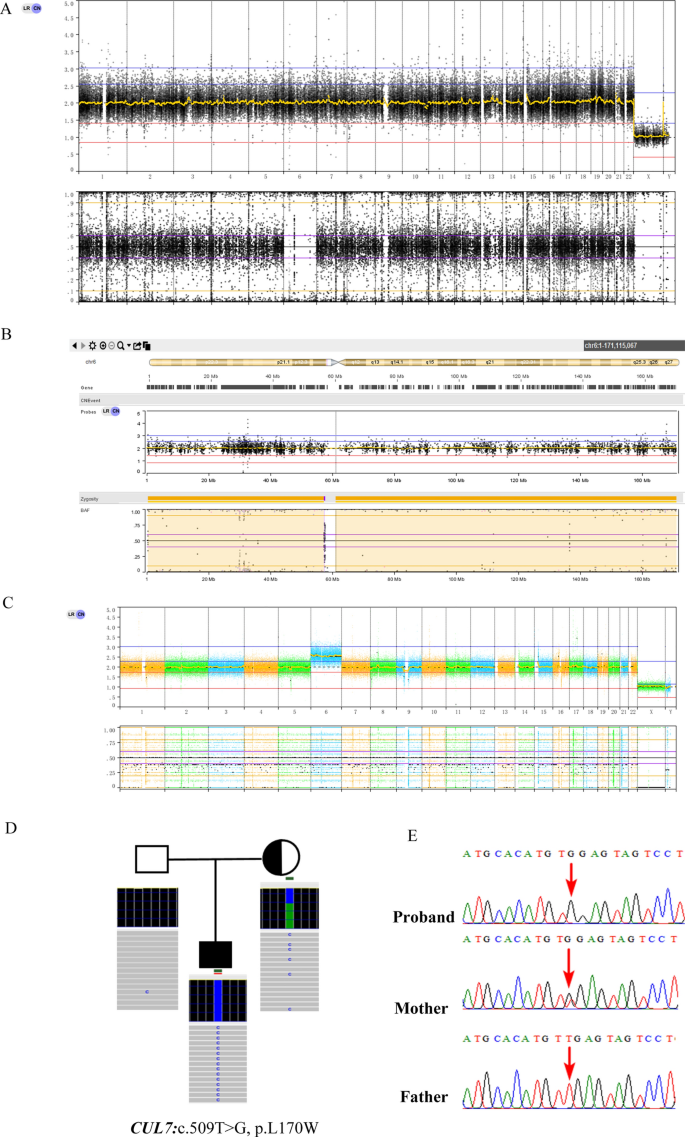Viewport: 685px width, 1137px height.
Task: Click the 'Proband' chromatogram label
Action: (424, 917)
